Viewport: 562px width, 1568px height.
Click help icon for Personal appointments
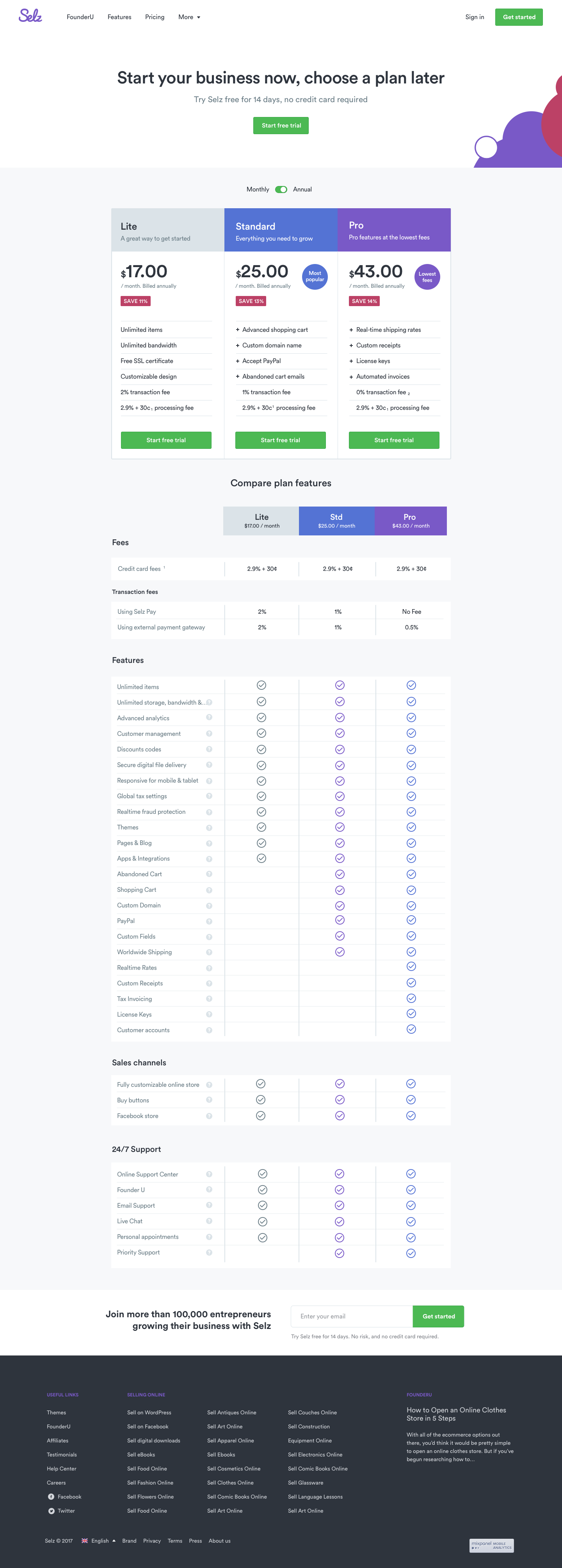click(x=209, y=1236)
